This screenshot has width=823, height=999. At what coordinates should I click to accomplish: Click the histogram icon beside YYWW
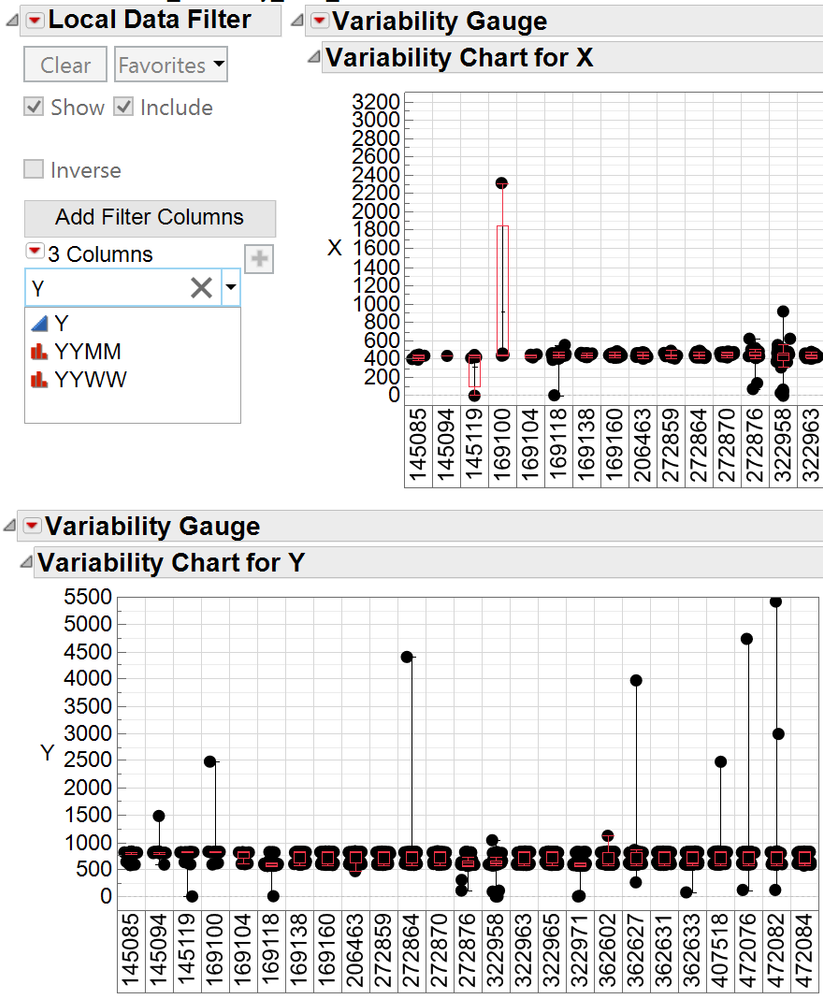tap(40, 379)
